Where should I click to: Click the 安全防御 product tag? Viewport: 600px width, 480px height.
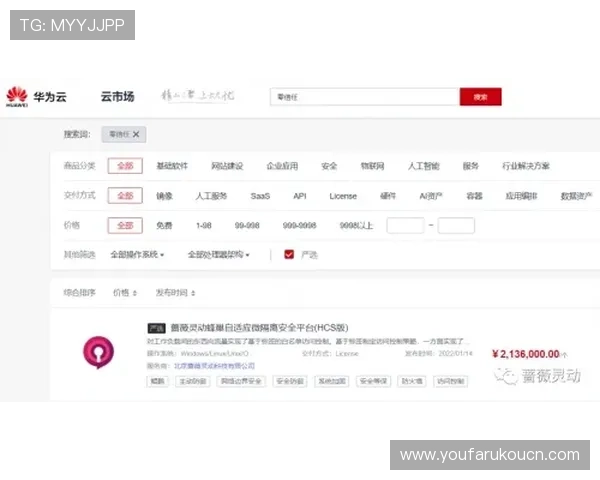290,381
